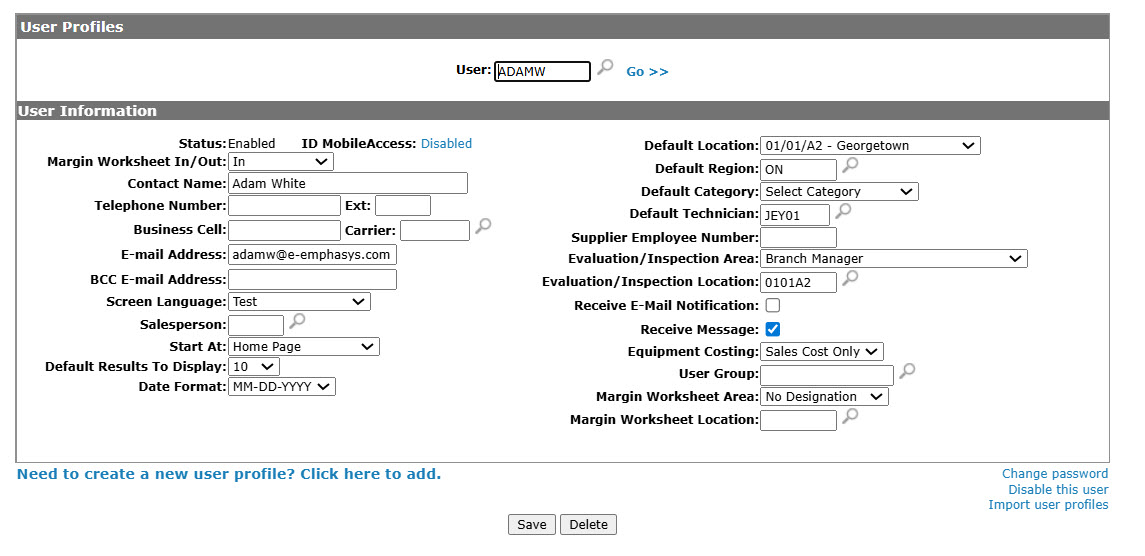Click the User Profiles header title
This screenshot has width=1145, height=556.
[72, 27]
